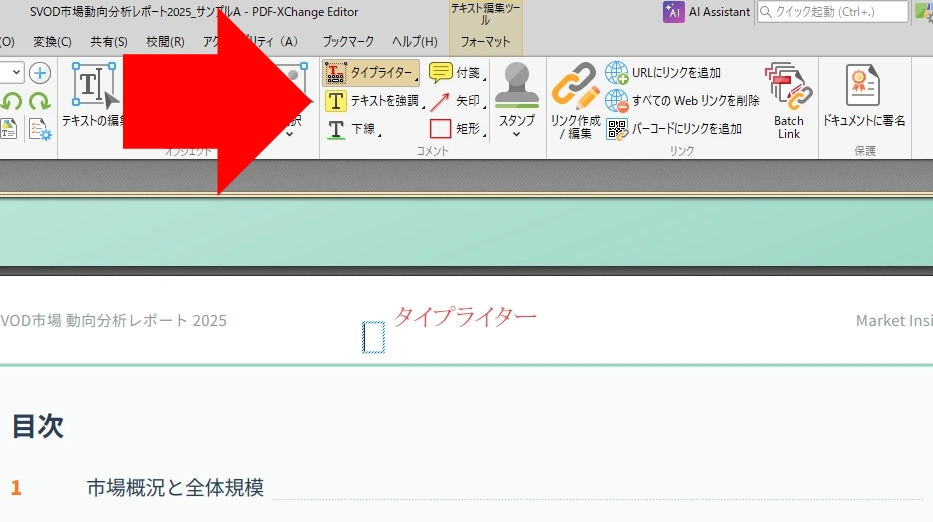
Task: Click the コメント group label
Action: pyautogui.click(x=433, y=151)
